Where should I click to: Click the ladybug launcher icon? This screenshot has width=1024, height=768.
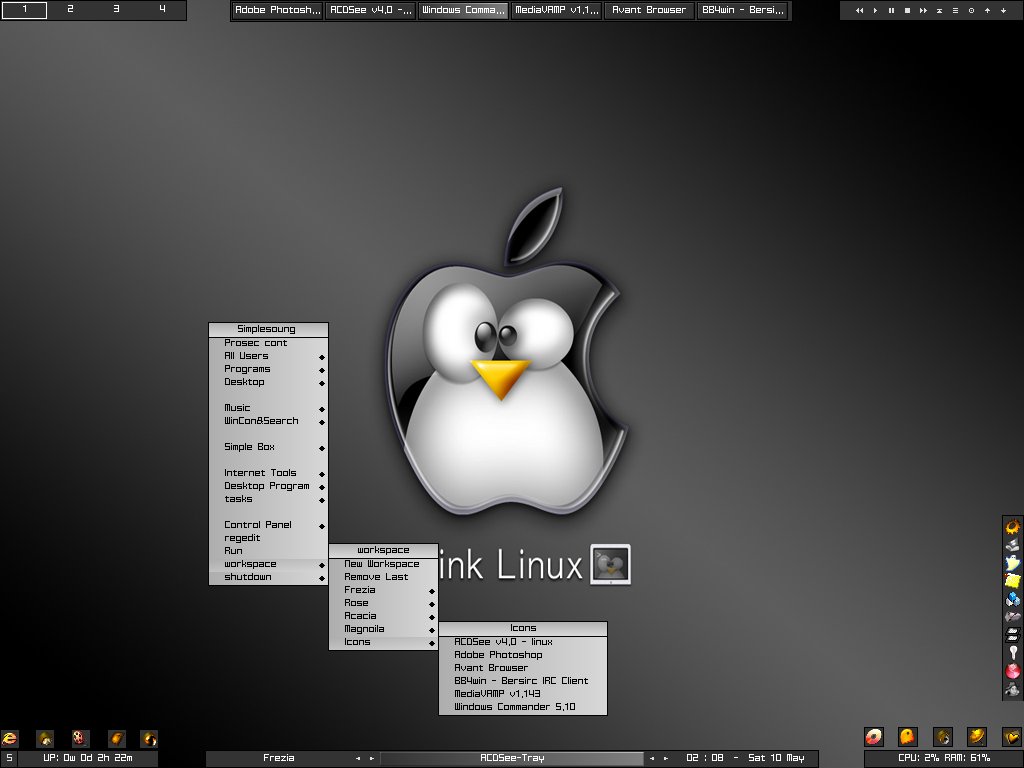80,739
